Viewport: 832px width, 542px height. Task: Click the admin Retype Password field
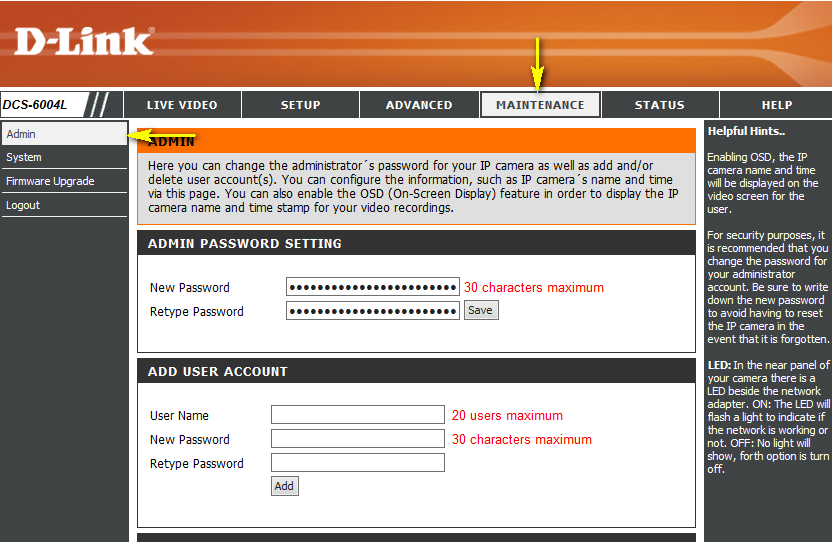click(x=372, y=311)
